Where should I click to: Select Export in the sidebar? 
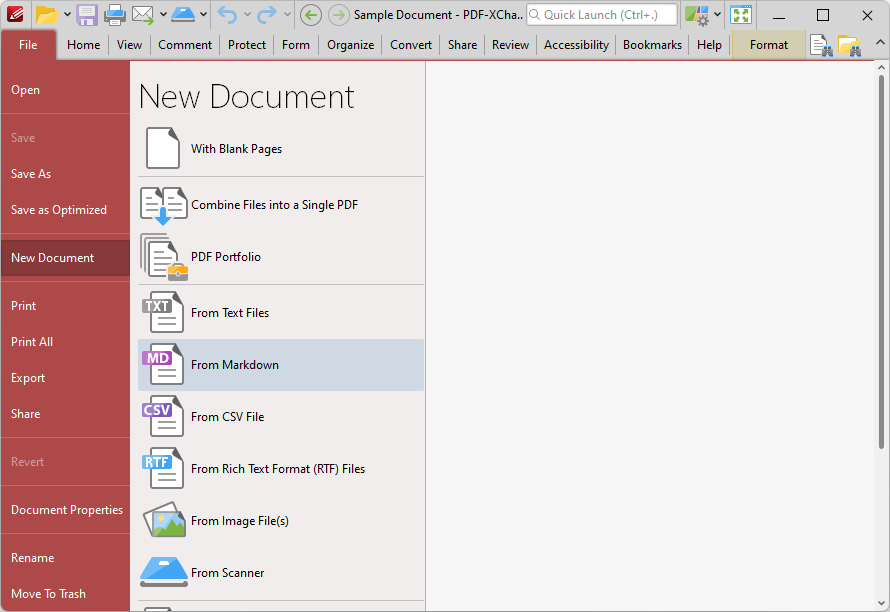tap(65, 378)
